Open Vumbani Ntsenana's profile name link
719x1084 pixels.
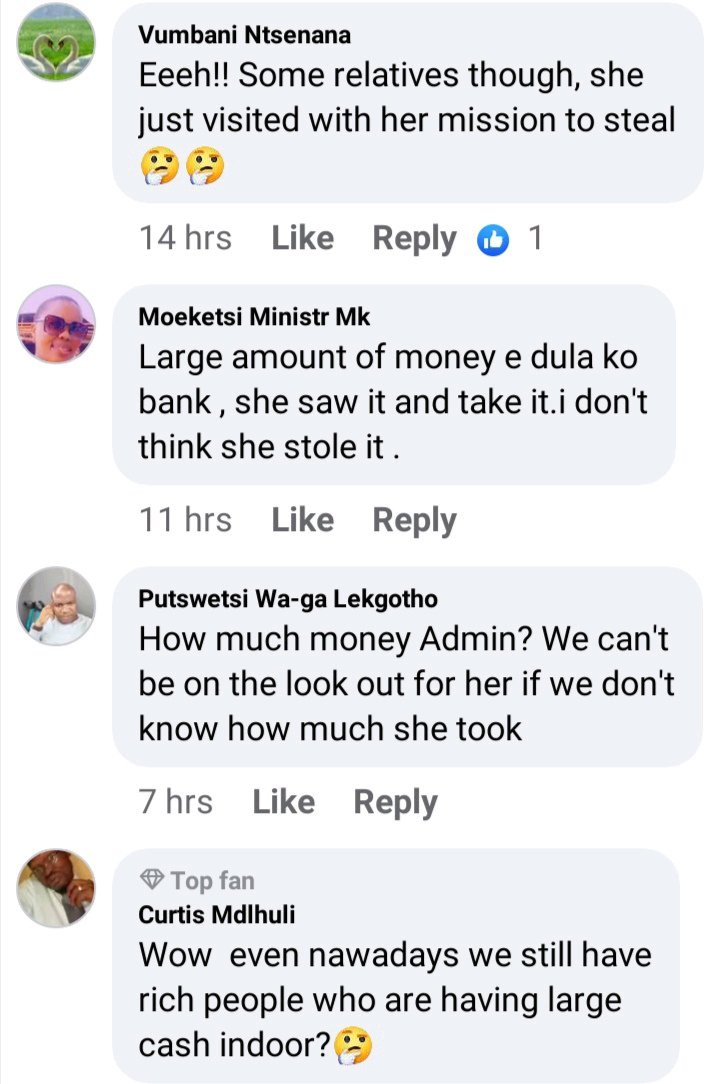pos(245,35)
